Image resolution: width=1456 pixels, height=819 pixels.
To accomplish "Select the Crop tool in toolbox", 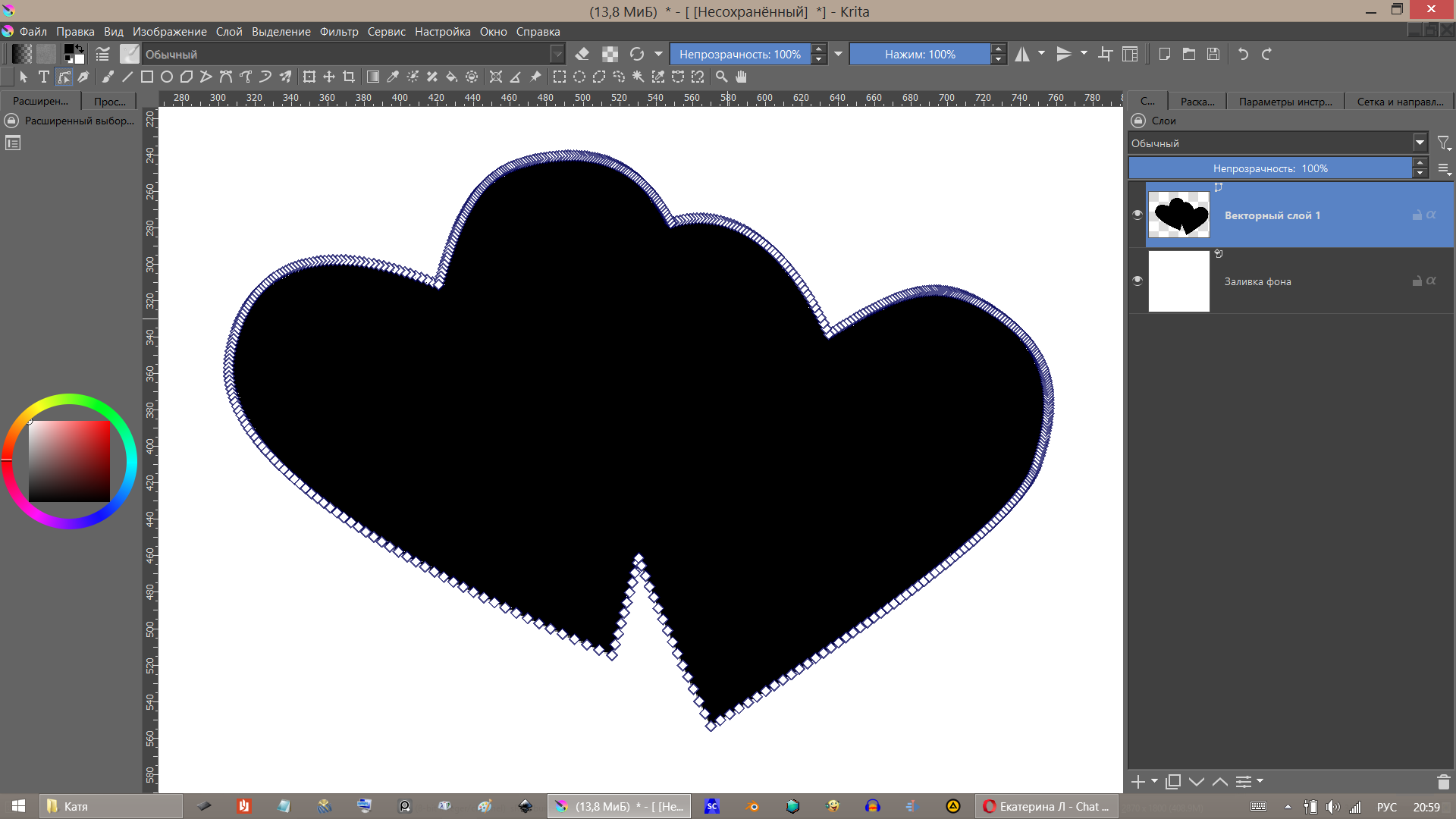I will 349,77.
